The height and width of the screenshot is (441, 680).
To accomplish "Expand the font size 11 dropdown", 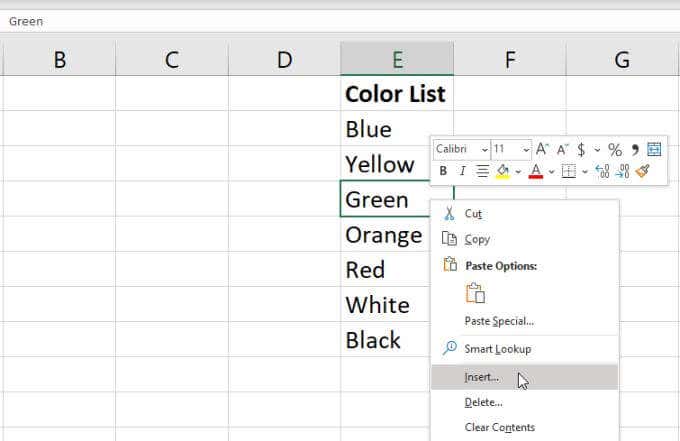I will pos(526,149).
